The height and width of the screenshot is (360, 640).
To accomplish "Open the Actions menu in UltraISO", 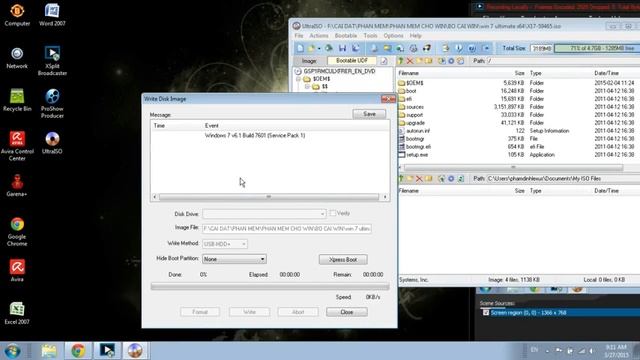I will (319, 36).
